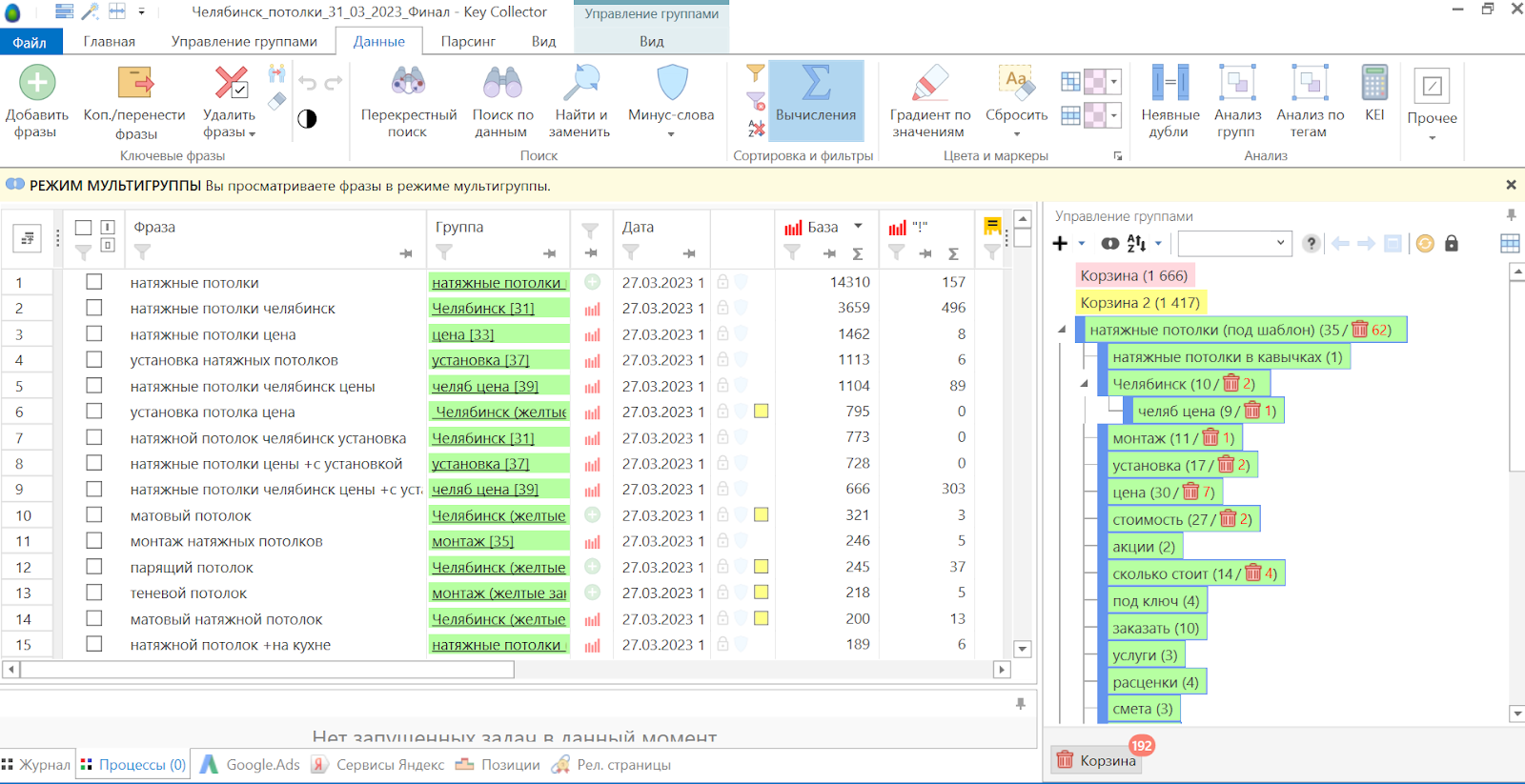Open Анализ групп tool
This screenshot has width=1525, height=784.
click(x=1237, y=83)
